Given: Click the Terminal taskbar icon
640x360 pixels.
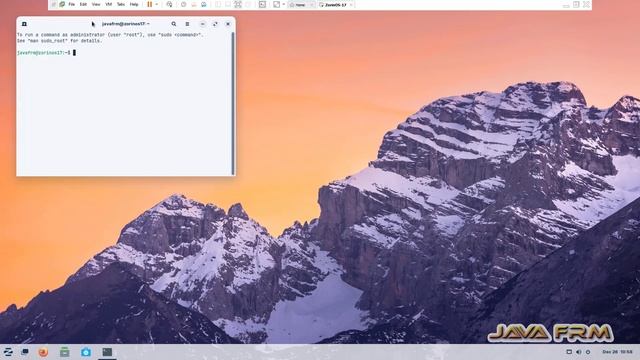Looking at the screenshot, I should tap(107, 352).
